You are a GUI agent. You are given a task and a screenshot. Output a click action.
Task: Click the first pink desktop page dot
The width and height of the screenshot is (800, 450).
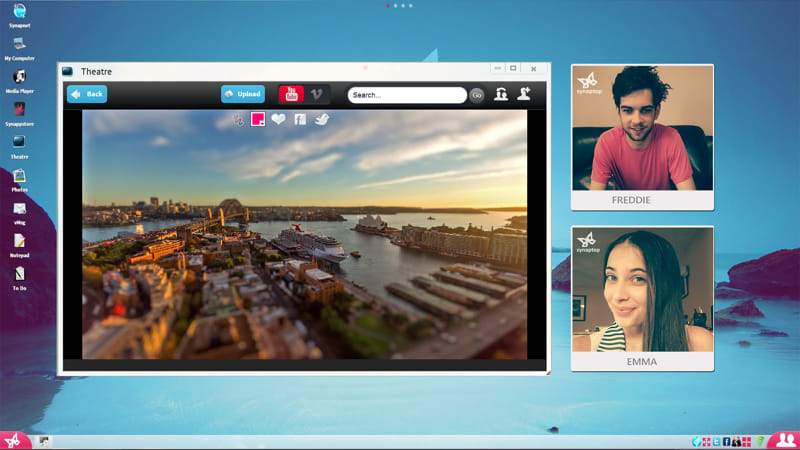(x=388, y=6)
